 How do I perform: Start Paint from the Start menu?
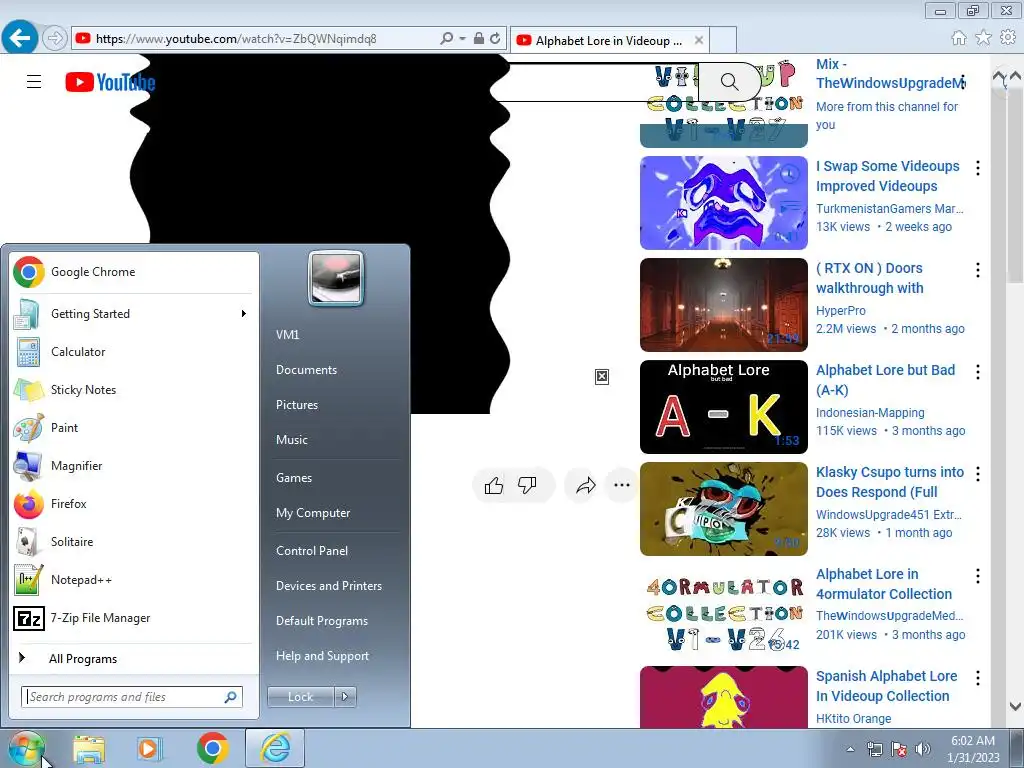(x=134, y=428)
